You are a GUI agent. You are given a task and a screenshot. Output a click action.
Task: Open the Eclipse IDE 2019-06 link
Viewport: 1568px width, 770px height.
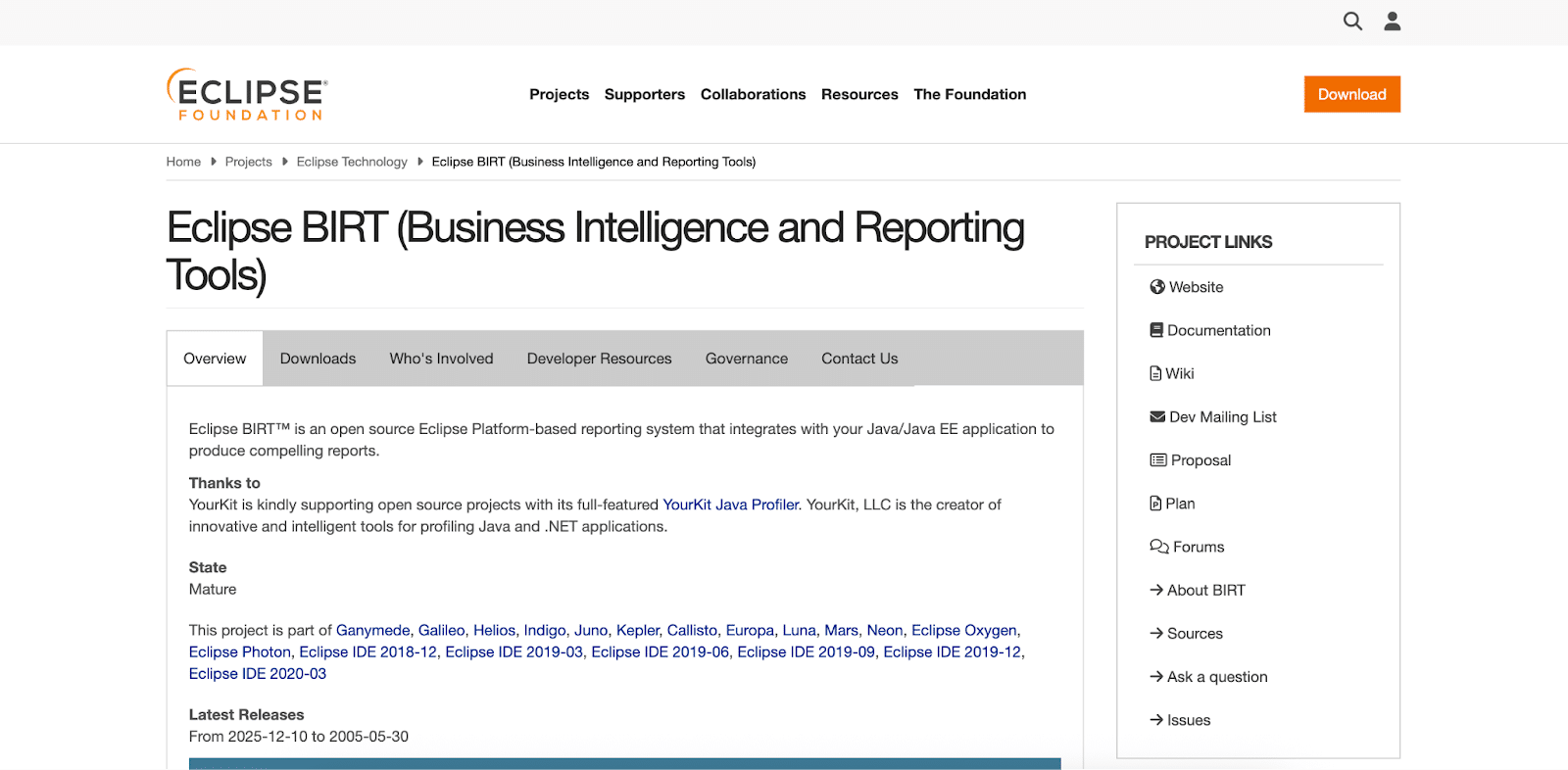coord(660,651)
